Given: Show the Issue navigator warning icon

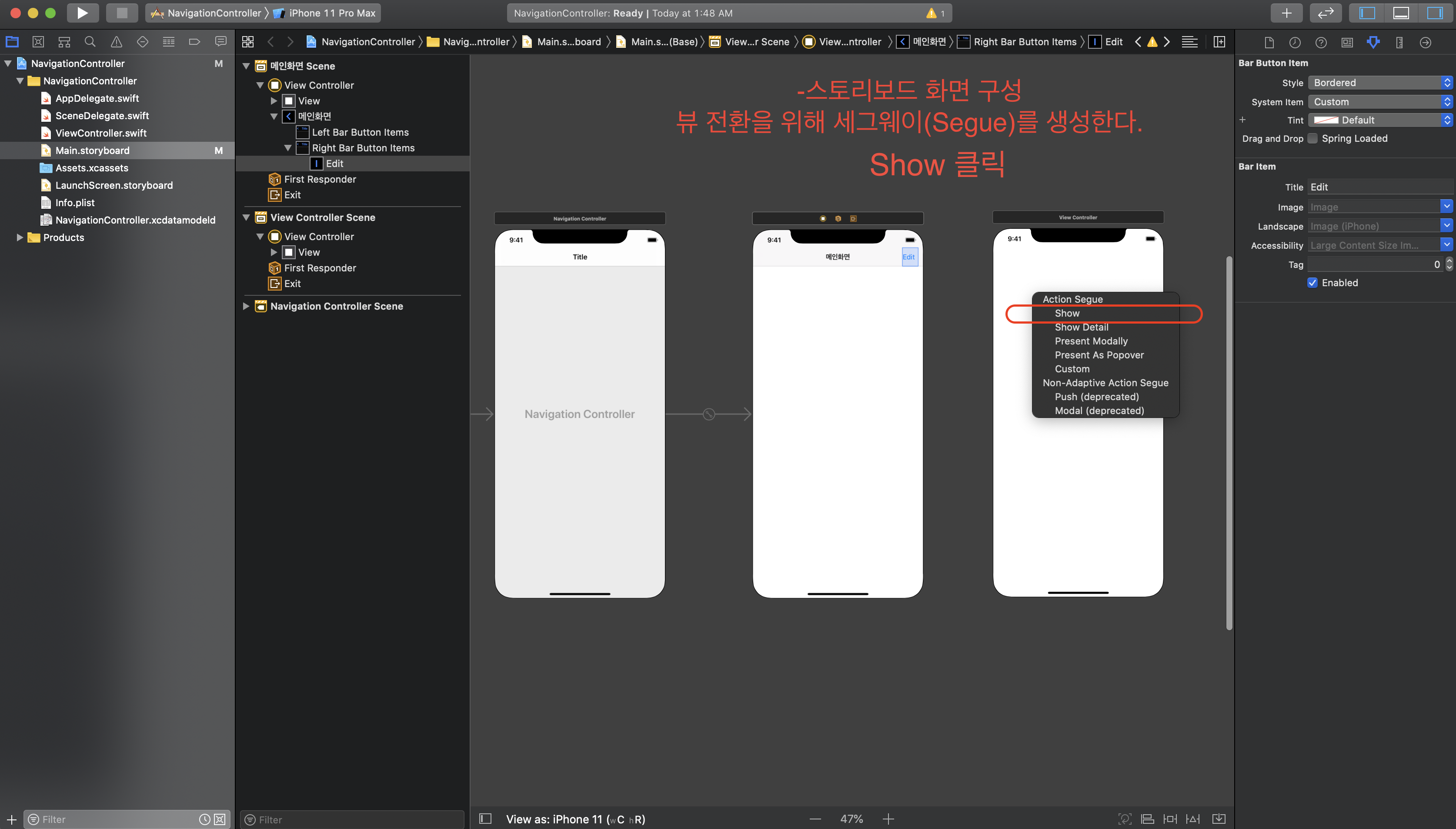Looking at the screenshot, I should click(x=116, y=42).
